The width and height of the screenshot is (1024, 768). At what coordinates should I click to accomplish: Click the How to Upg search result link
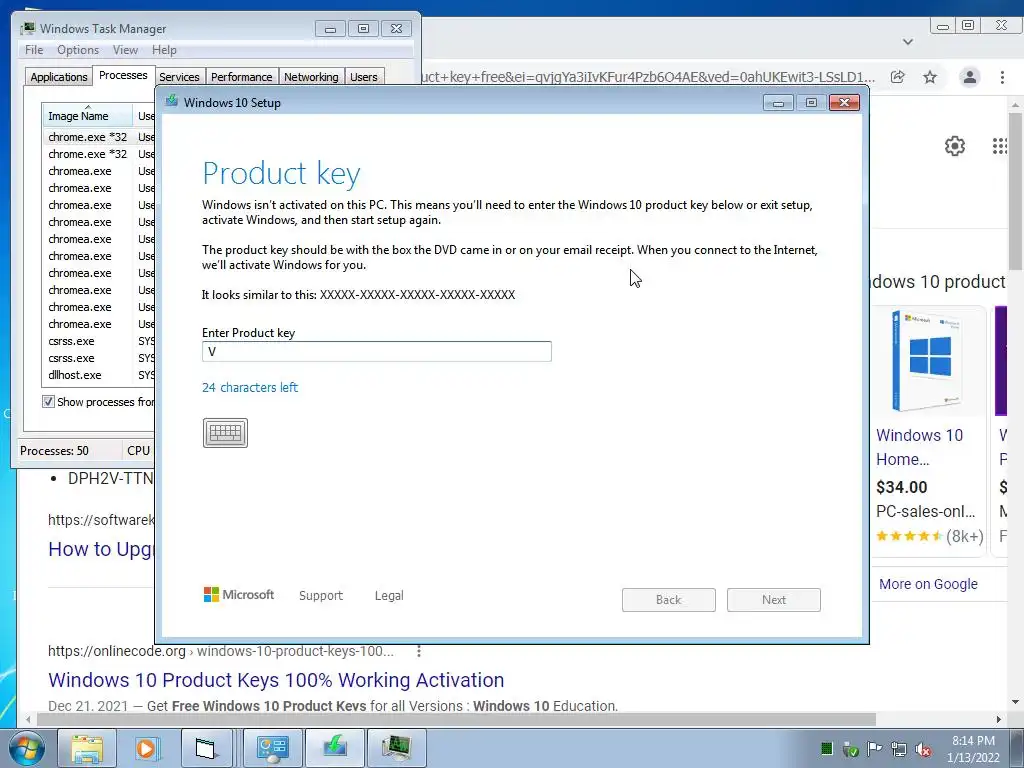tap(101, 549)
